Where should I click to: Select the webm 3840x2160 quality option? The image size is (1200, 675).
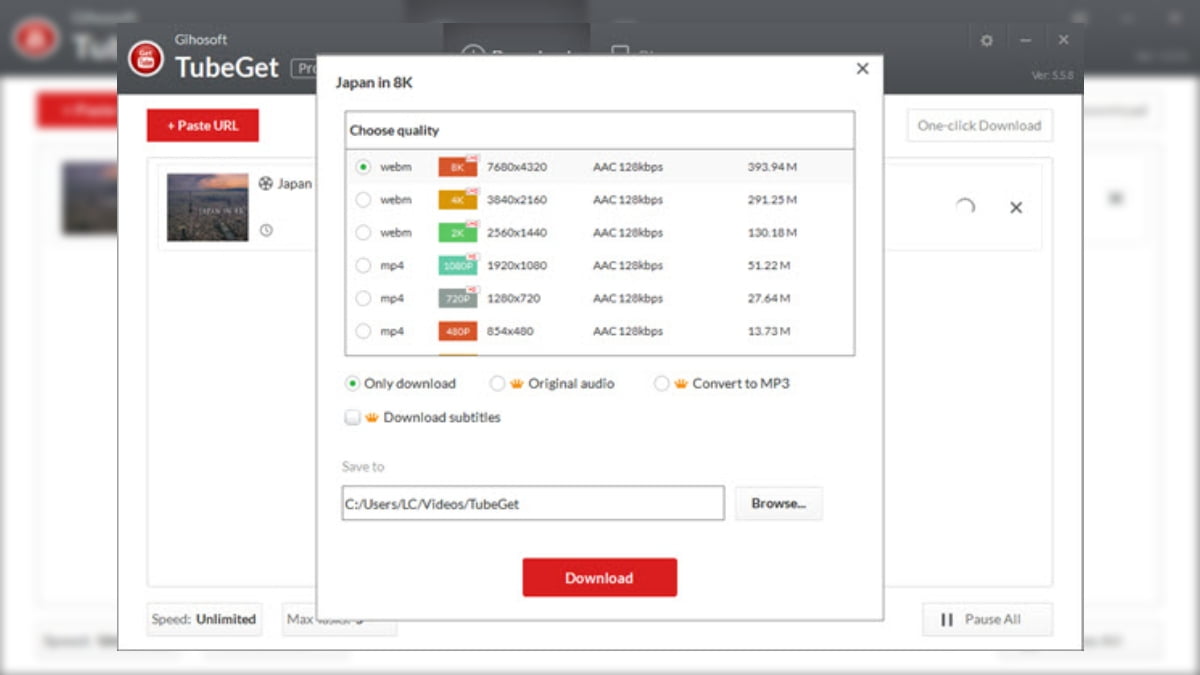click(x=363, y=200)
